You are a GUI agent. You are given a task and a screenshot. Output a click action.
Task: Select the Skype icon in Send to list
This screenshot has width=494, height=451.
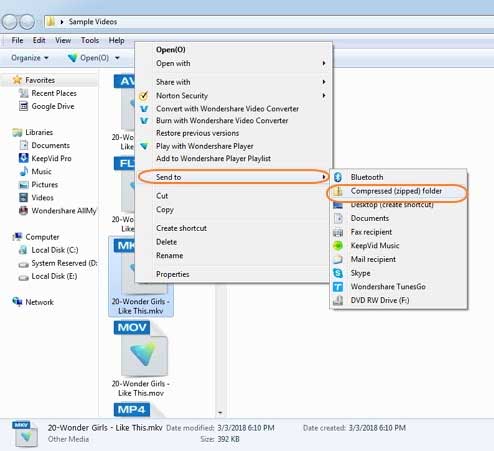pos(338,273)
